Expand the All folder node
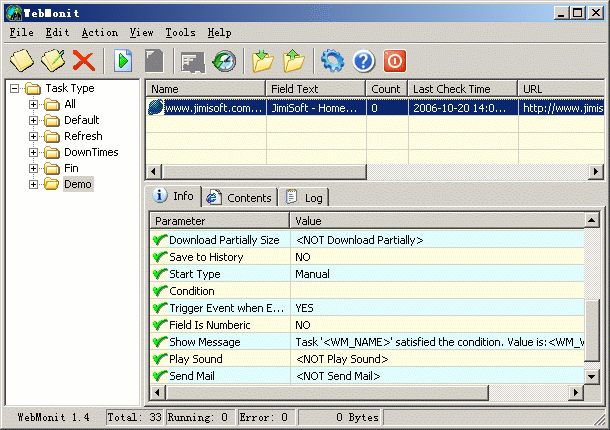Image resolution: width=610 pixels, height=430 pixels. tap(33, 104)
